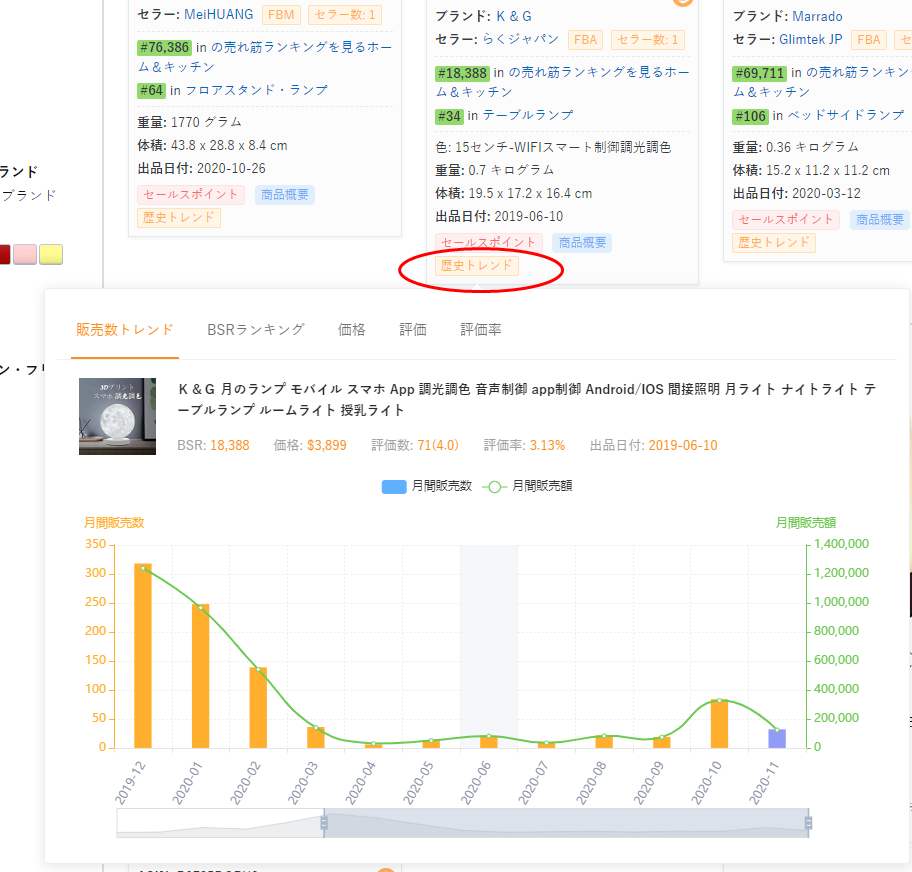Open the moon lamp product thumbnail
Image resolution: width=912 pixels, height=872 pixels.
point(118,416)
